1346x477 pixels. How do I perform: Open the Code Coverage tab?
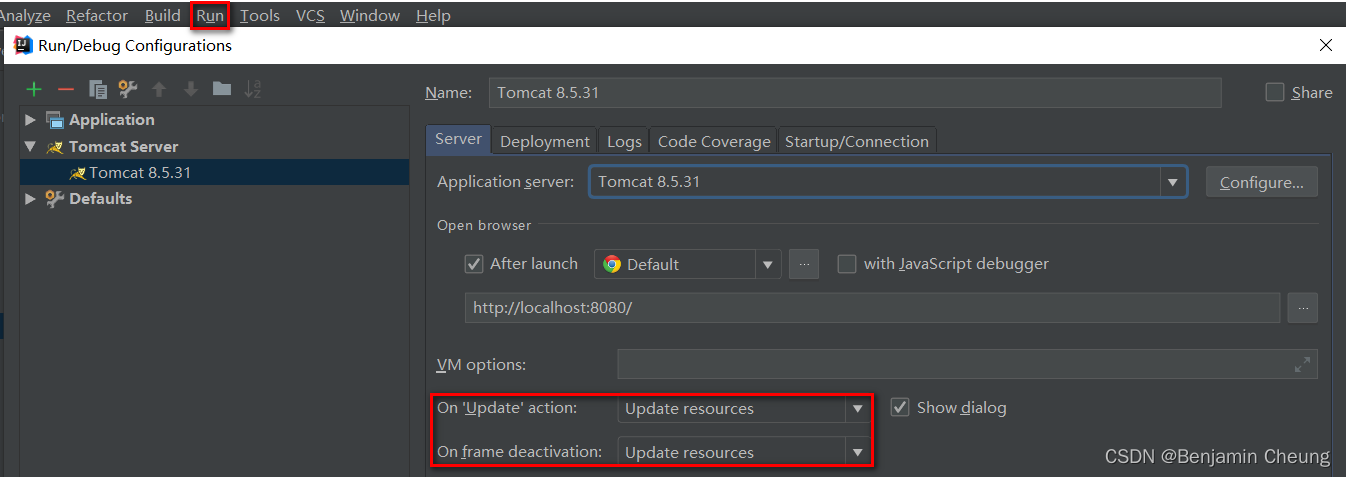pos(714,141)
